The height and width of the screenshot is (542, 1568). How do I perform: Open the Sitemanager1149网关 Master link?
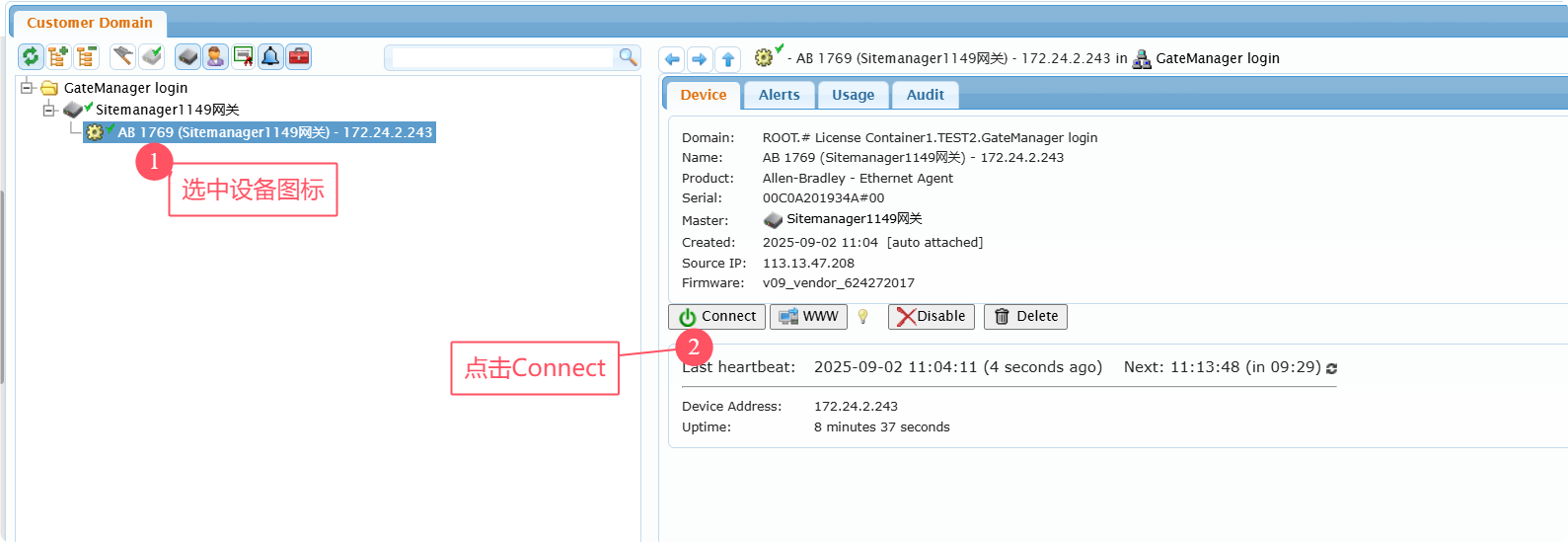click(x=855, y=219)
